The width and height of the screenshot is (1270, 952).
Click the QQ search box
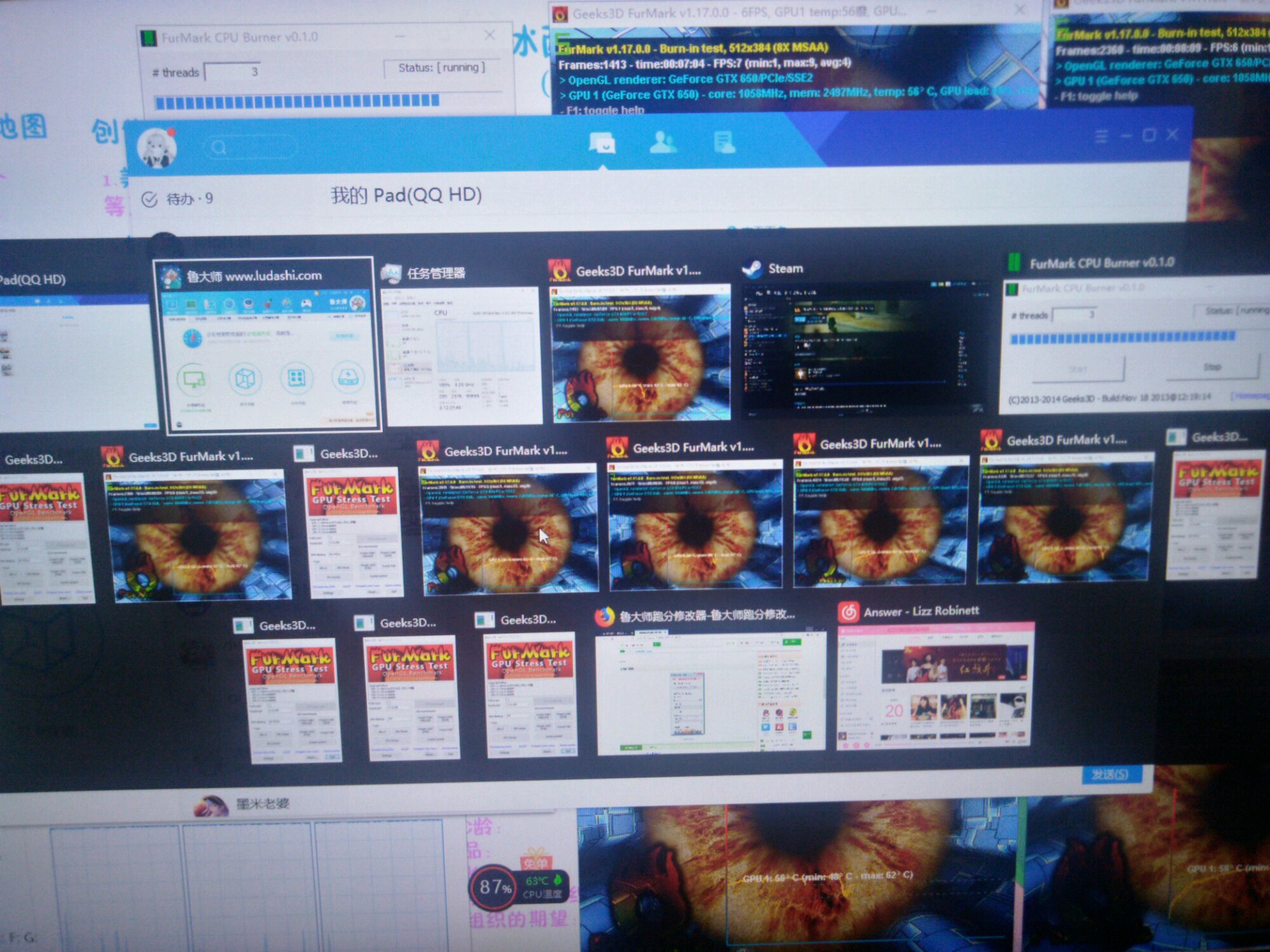point(251,148)
